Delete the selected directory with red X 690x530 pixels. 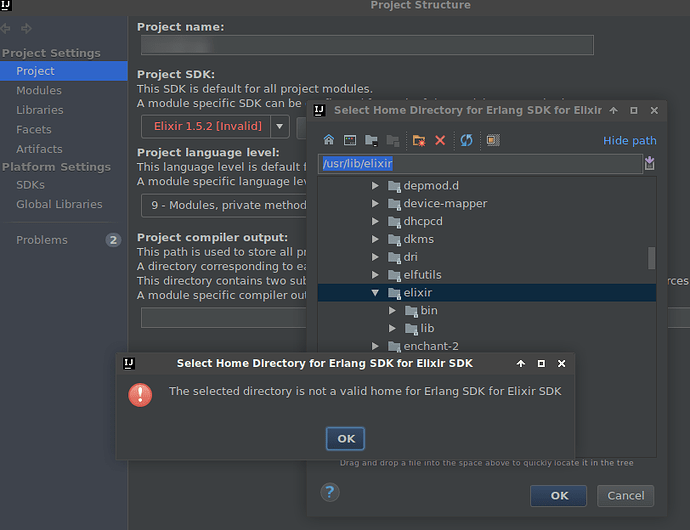tap(440, 140)
